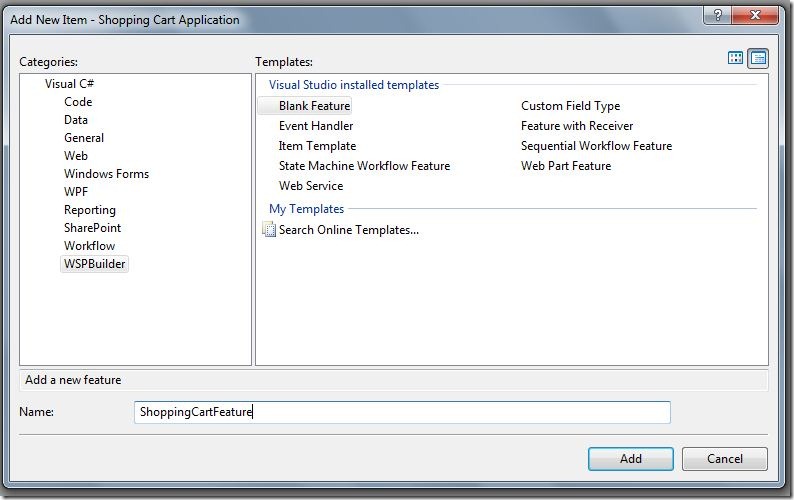
Task: Switch to small icons list view
Action: click(758, 58)
